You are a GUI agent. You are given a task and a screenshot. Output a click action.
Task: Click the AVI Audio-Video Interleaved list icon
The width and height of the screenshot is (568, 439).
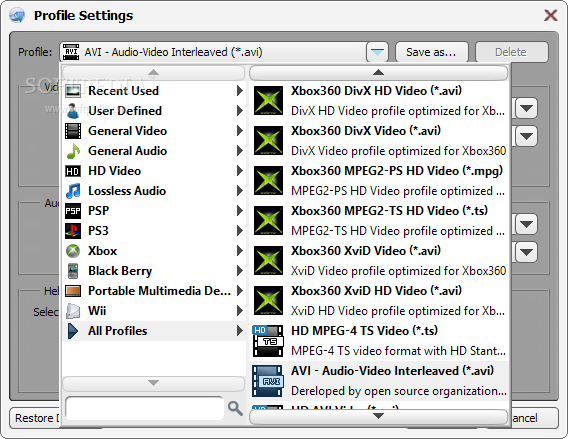(x=268, y=381)
